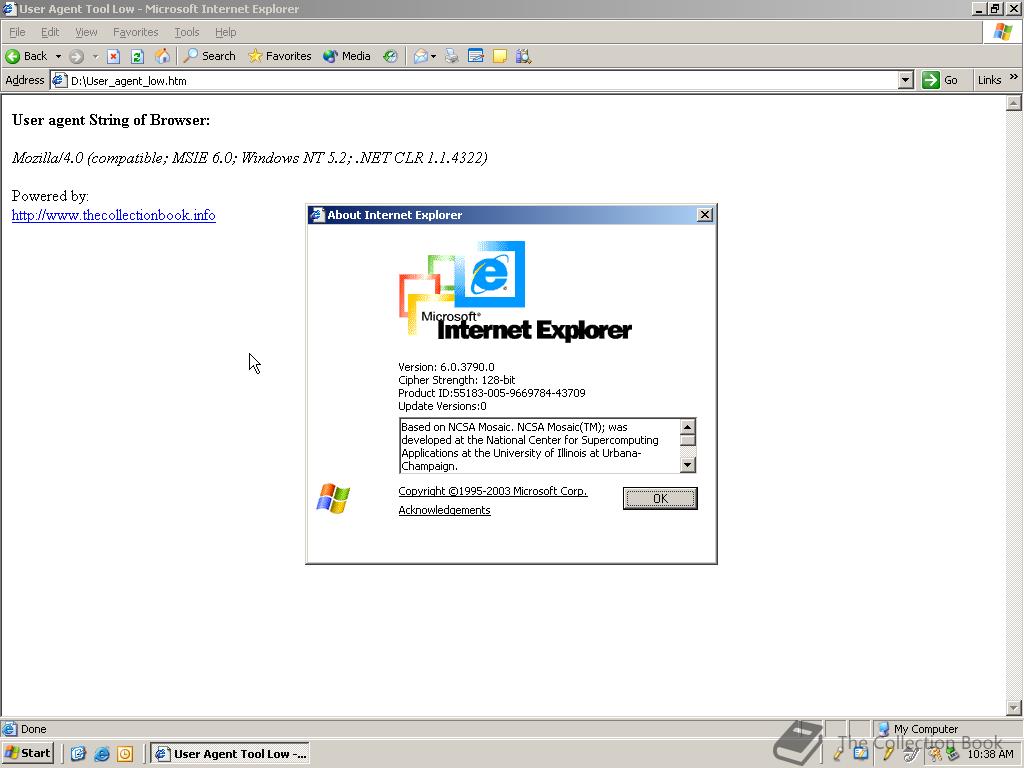Open the Favorites menu
Image resolution: width=1024 pixels, height=768 pixels.
tap(136, 32)
